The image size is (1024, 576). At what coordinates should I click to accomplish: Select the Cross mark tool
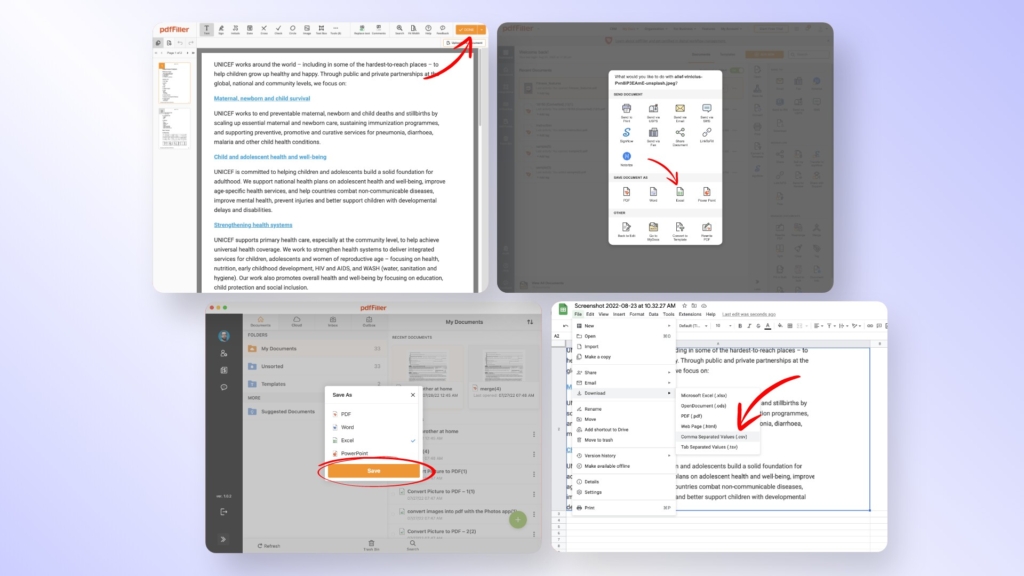coord(264,30)
